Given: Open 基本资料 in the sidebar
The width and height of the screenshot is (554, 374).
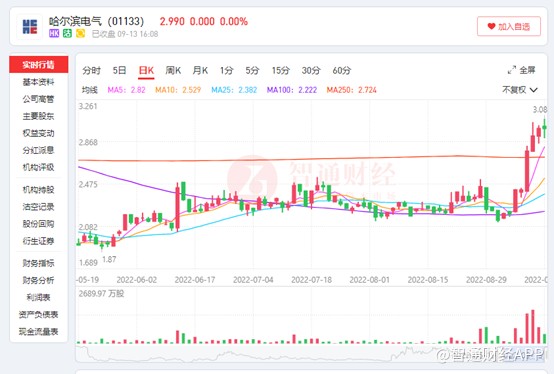Looking at the screenshot, I should pos(38,82).
